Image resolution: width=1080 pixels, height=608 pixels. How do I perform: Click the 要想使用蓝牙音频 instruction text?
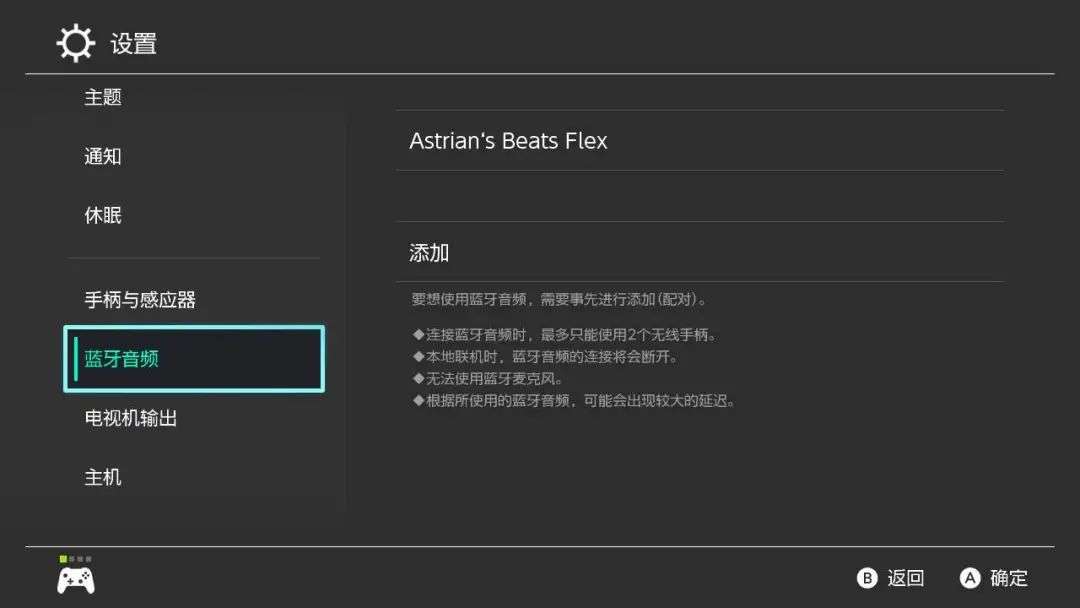click(x=559, y=299)
